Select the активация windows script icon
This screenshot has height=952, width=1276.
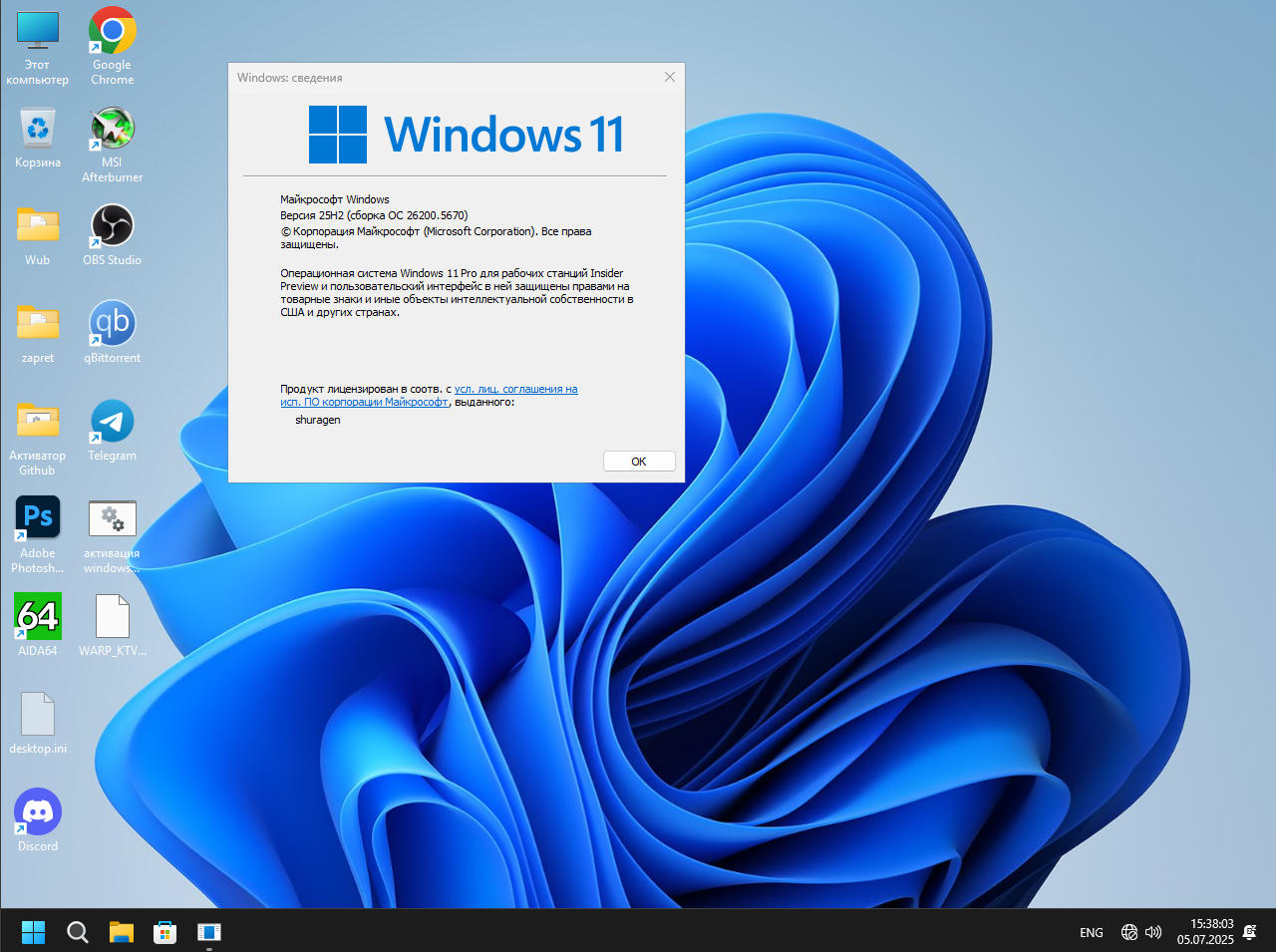point(112,536)
